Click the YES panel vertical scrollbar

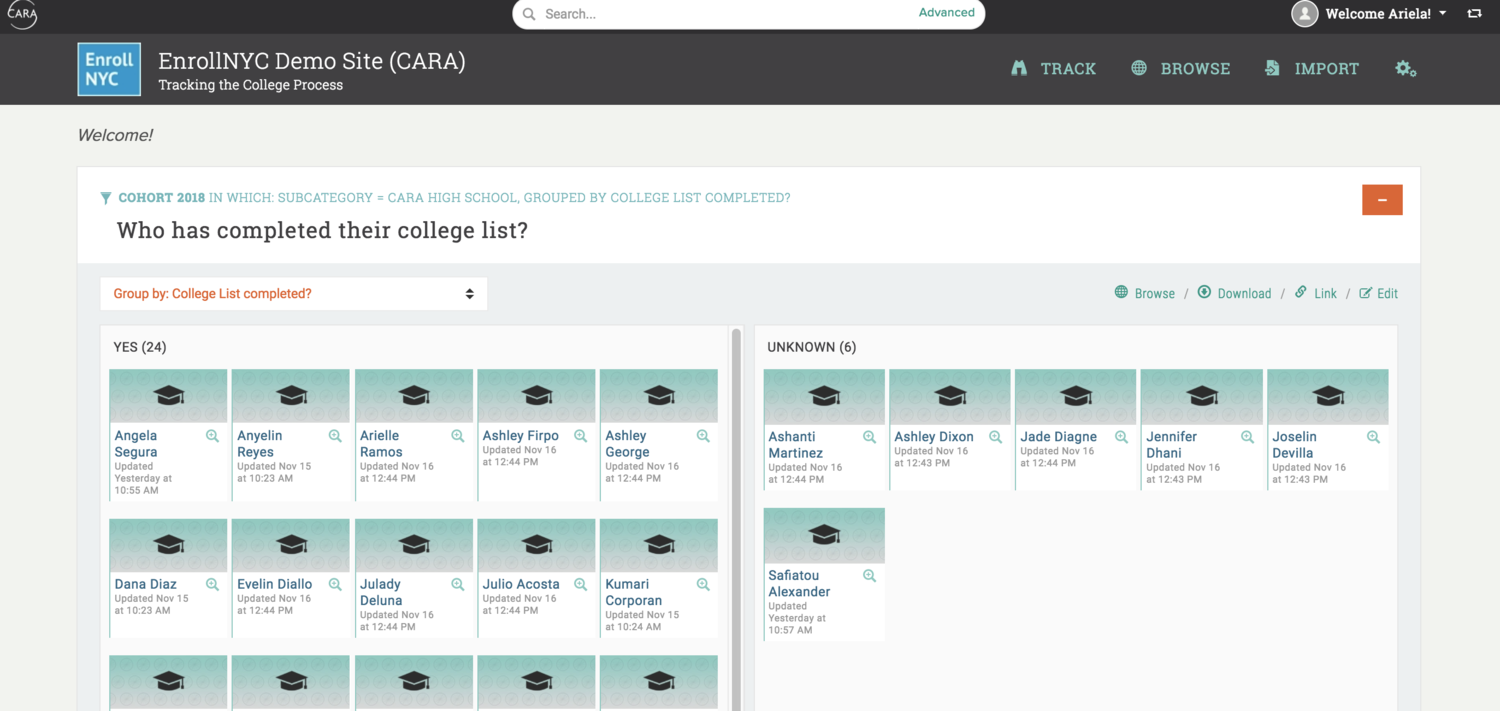[737, 500]
